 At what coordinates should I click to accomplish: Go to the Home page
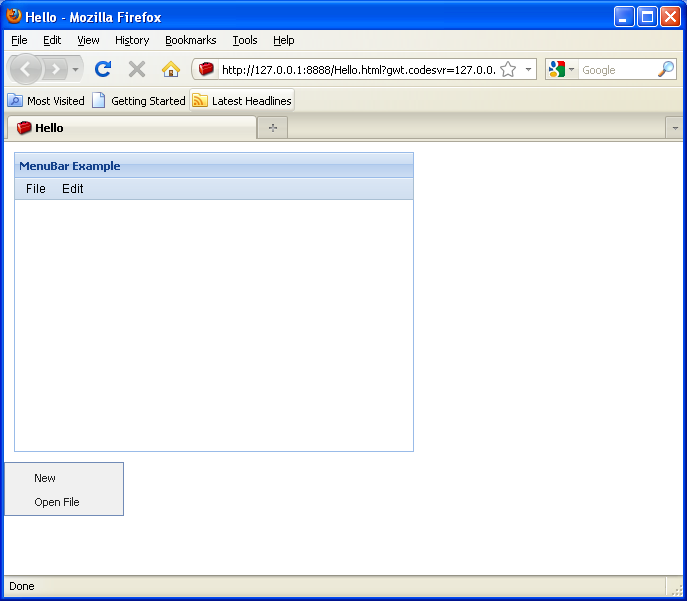click(171, 69)
